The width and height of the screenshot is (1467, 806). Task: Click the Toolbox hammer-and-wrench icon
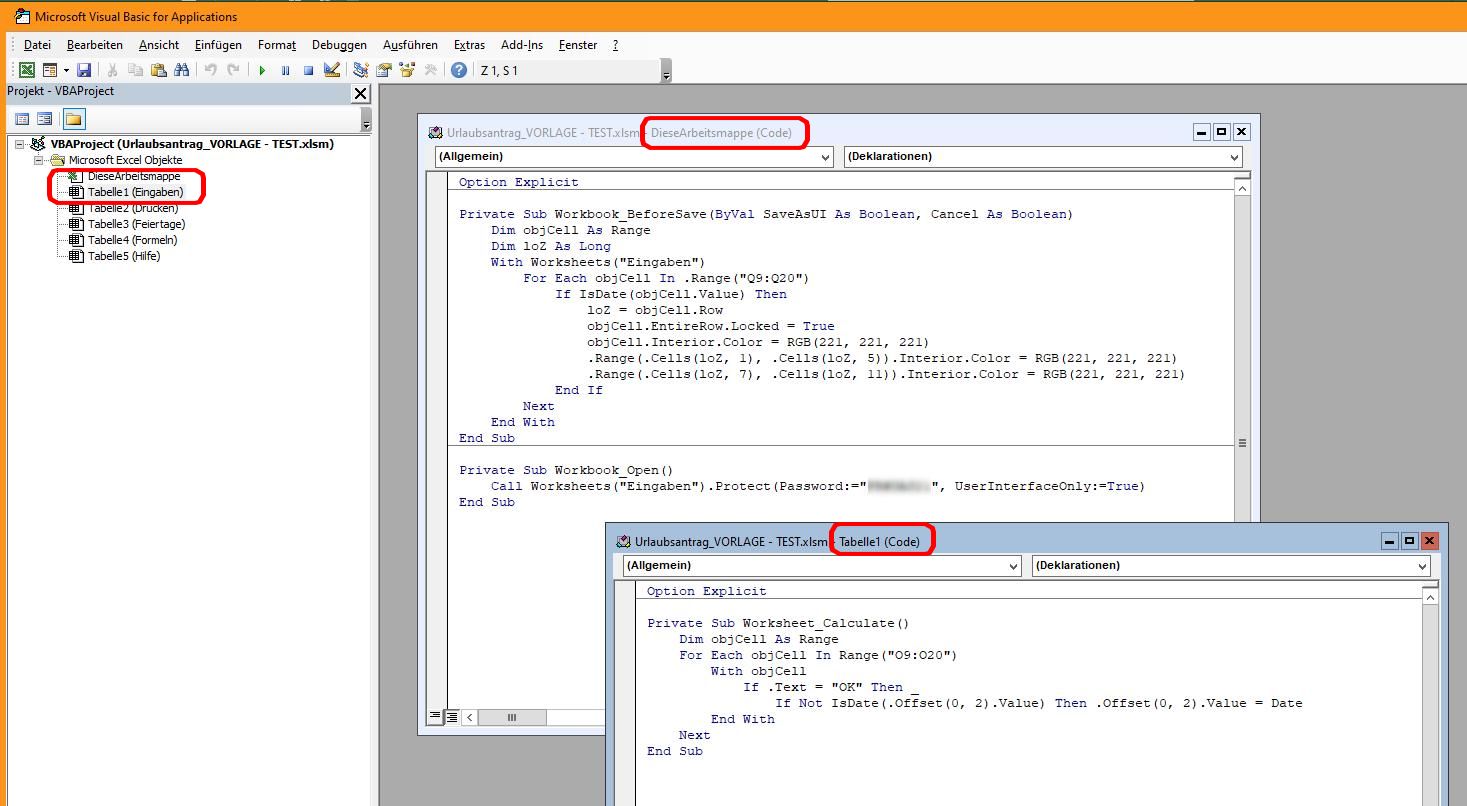(x=431, y=70)
